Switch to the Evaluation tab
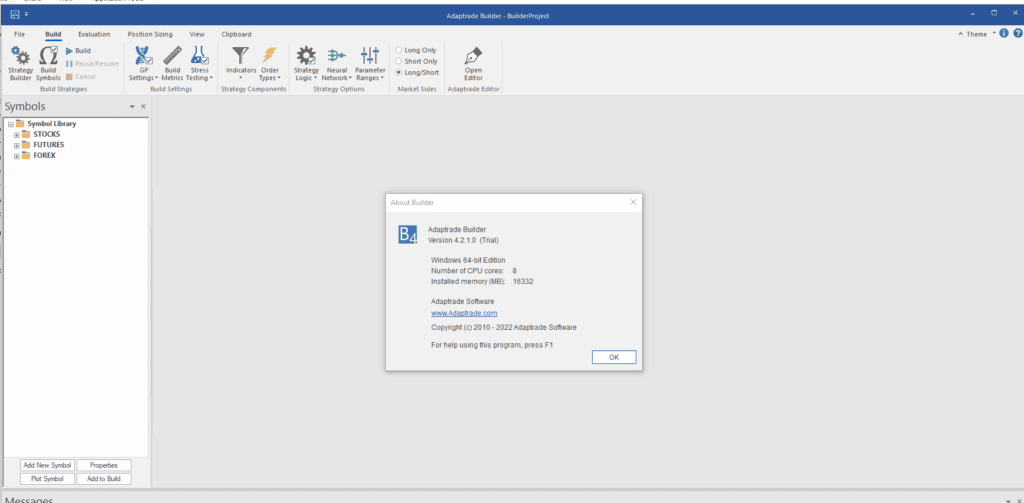 coord(94,34)
